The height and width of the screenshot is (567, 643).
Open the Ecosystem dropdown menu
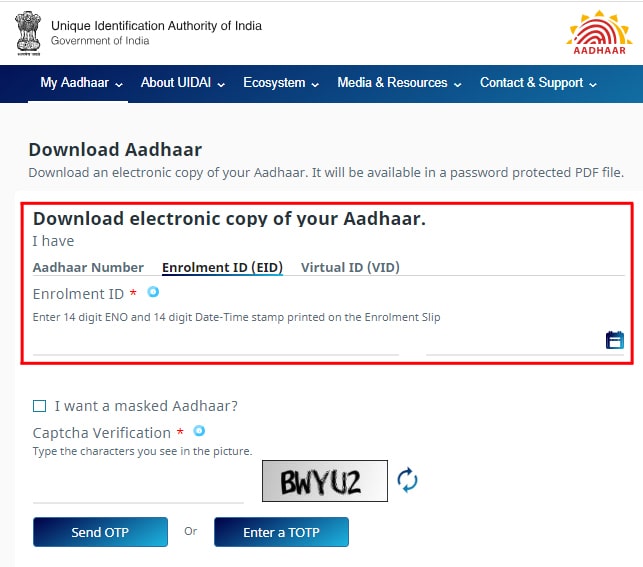[x=281, y=83]
